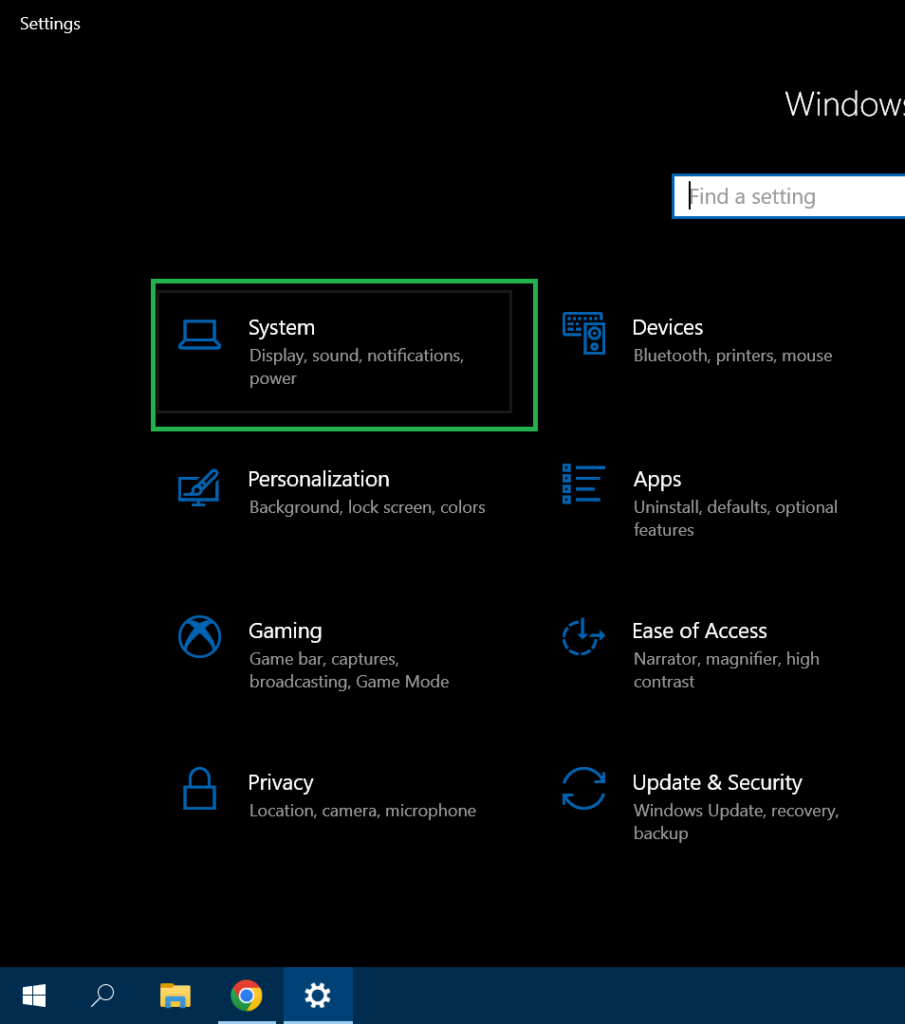Screen dimensions: 905x1024
Task: Click the Personalization paintbrush icon
Action: point(199,487)
